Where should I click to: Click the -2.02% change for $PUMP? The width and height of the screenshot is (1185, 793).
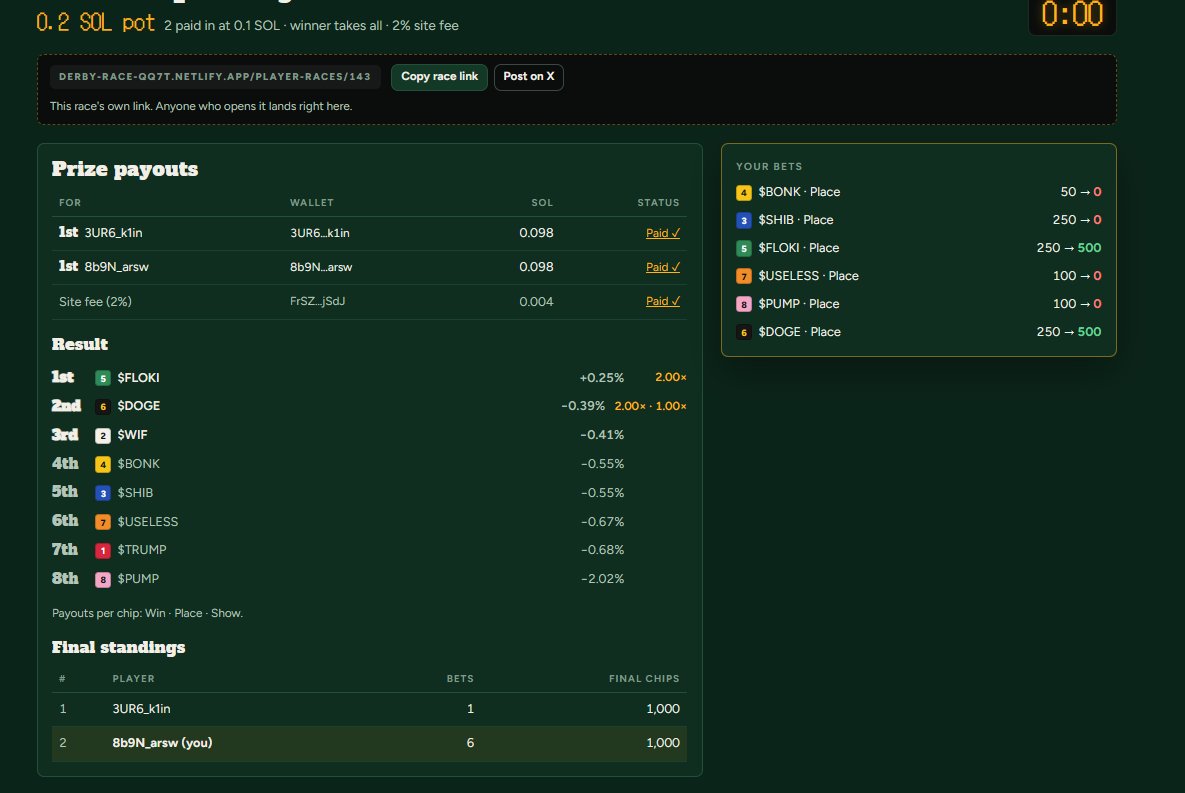pyautogui.click(x=602, y=579)
